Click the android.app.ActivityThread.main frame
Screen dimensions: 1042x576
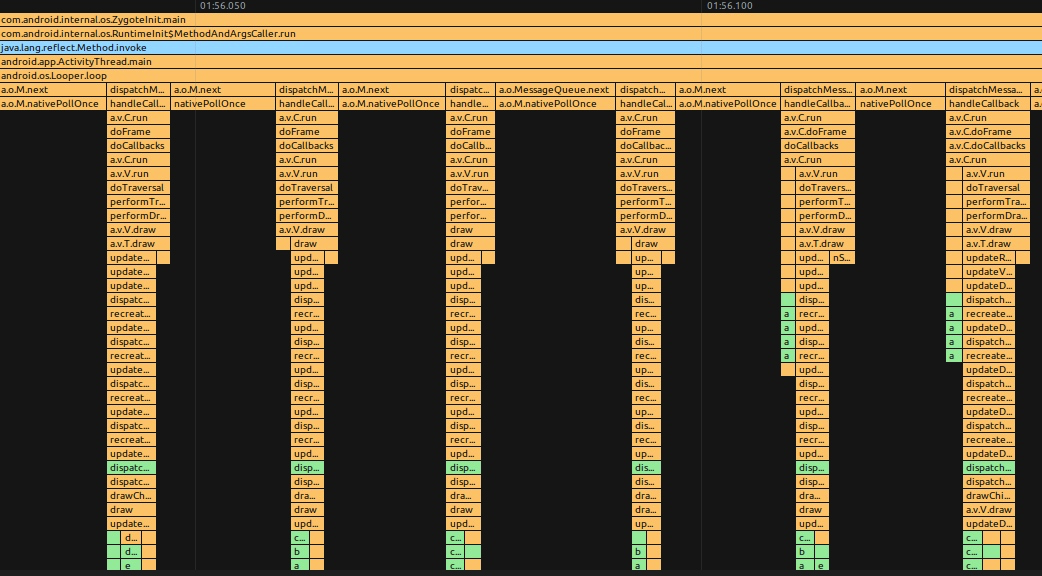tap(521, 62)
